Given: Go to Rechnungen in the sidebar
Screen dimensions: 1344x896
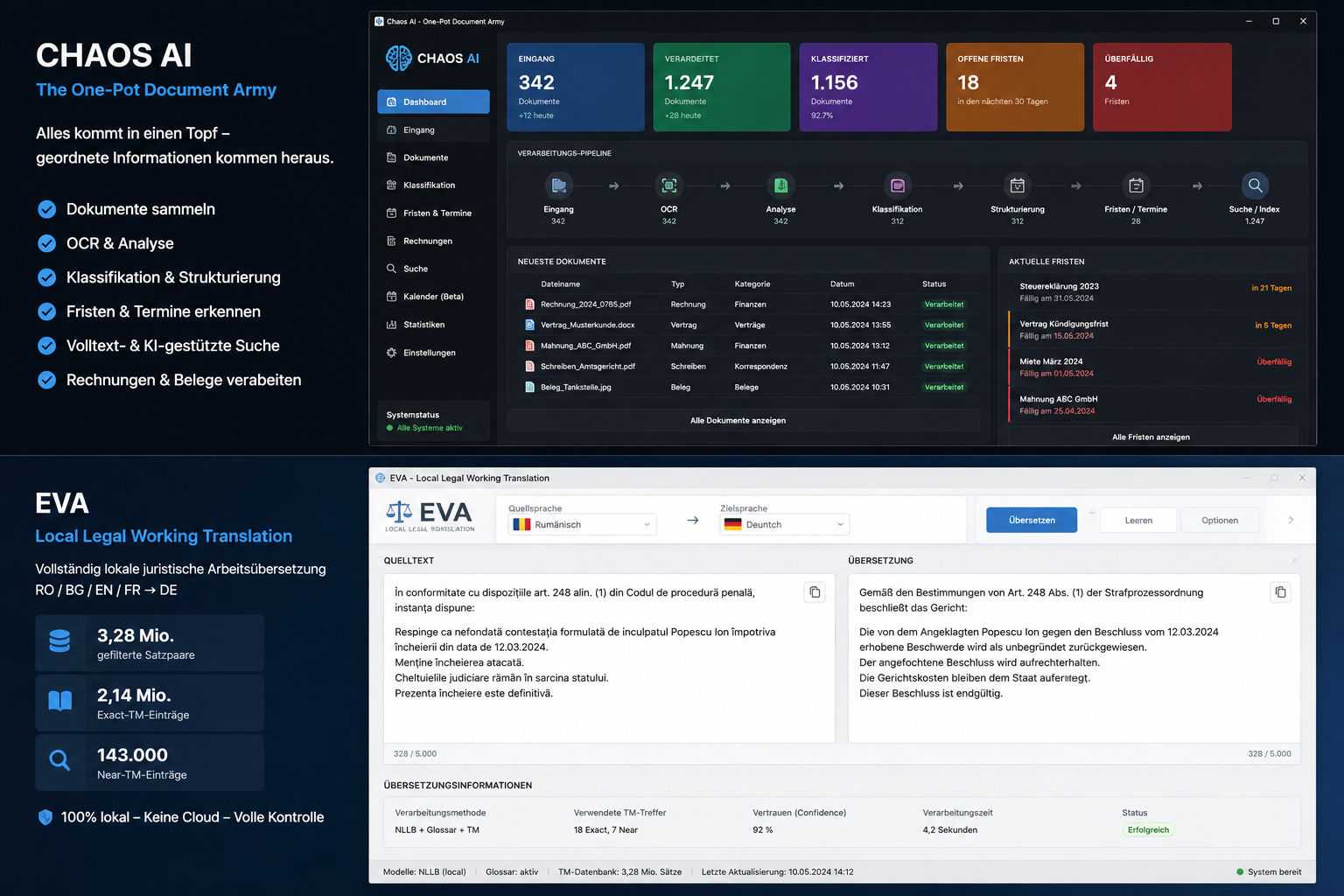Looking at the screenshot, I should (433, 241).
